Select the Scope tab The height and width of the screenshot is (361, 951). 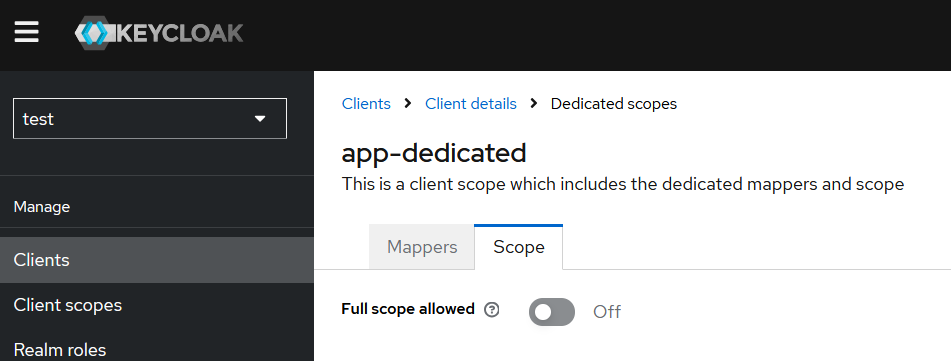click(519, 247)
